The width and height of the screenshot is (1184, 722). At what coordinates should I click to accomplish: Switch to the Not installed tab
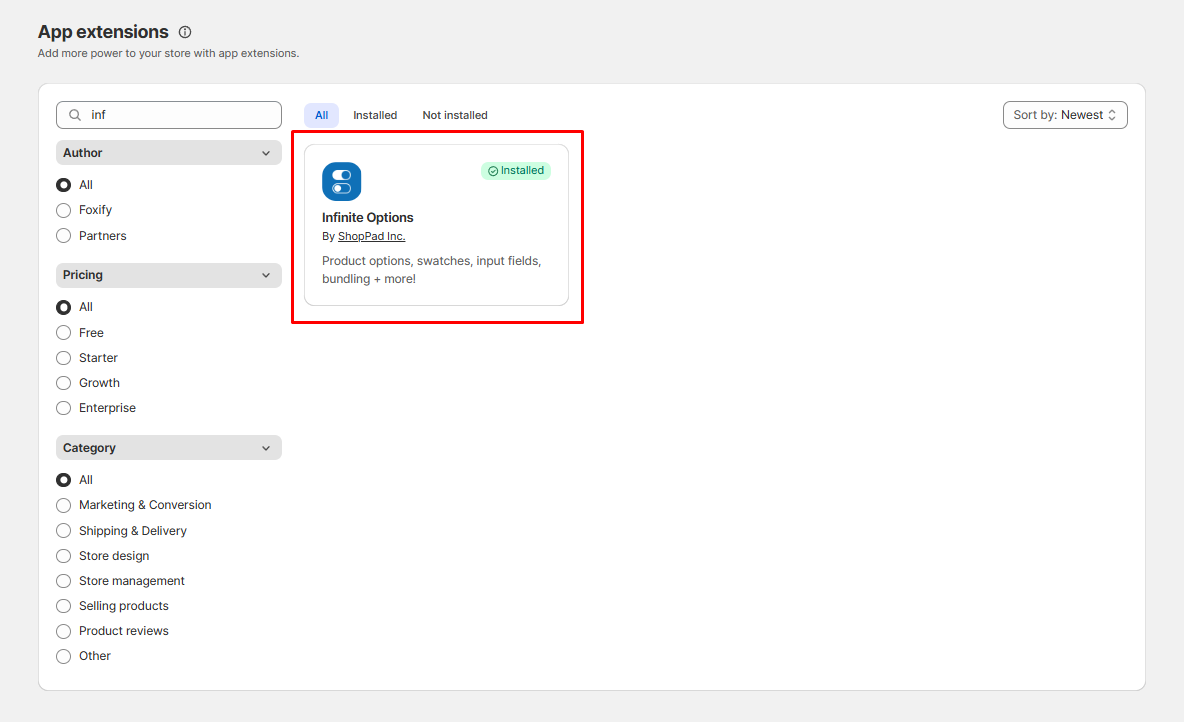(455, 115)
